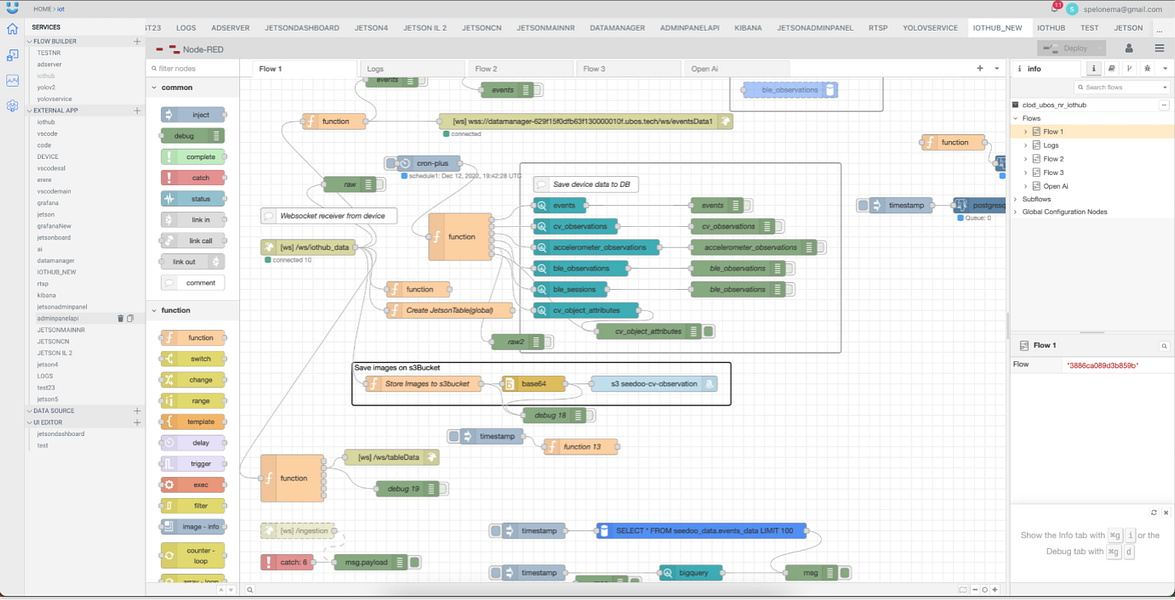Image resolution: width=1175 pixels, height=600 pixels.
Task: Open the grafana external app link
Action: (48, 203)
